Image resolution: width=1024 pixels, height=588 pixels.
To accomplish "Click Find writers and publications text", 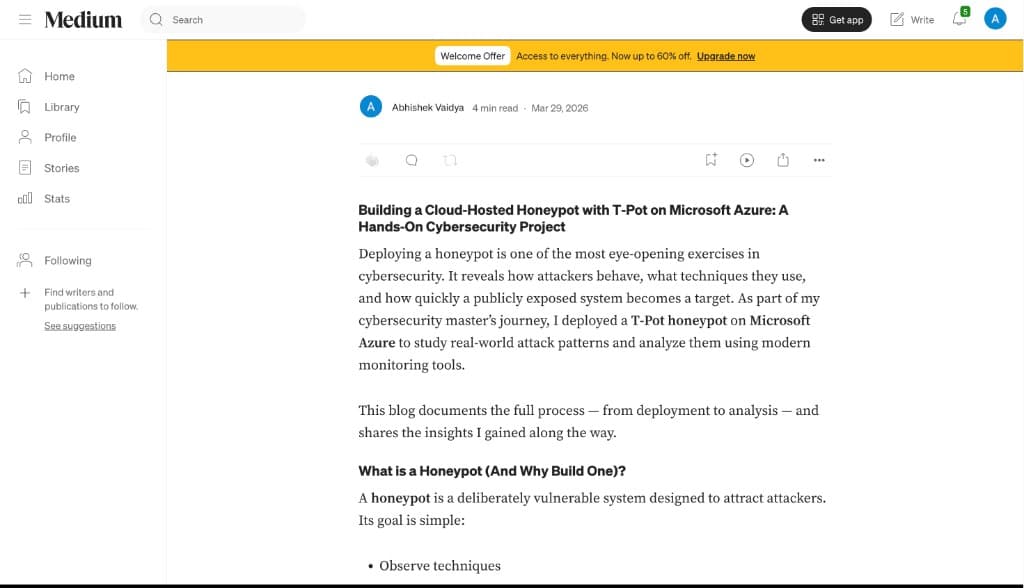I will [x=91, y=299].
